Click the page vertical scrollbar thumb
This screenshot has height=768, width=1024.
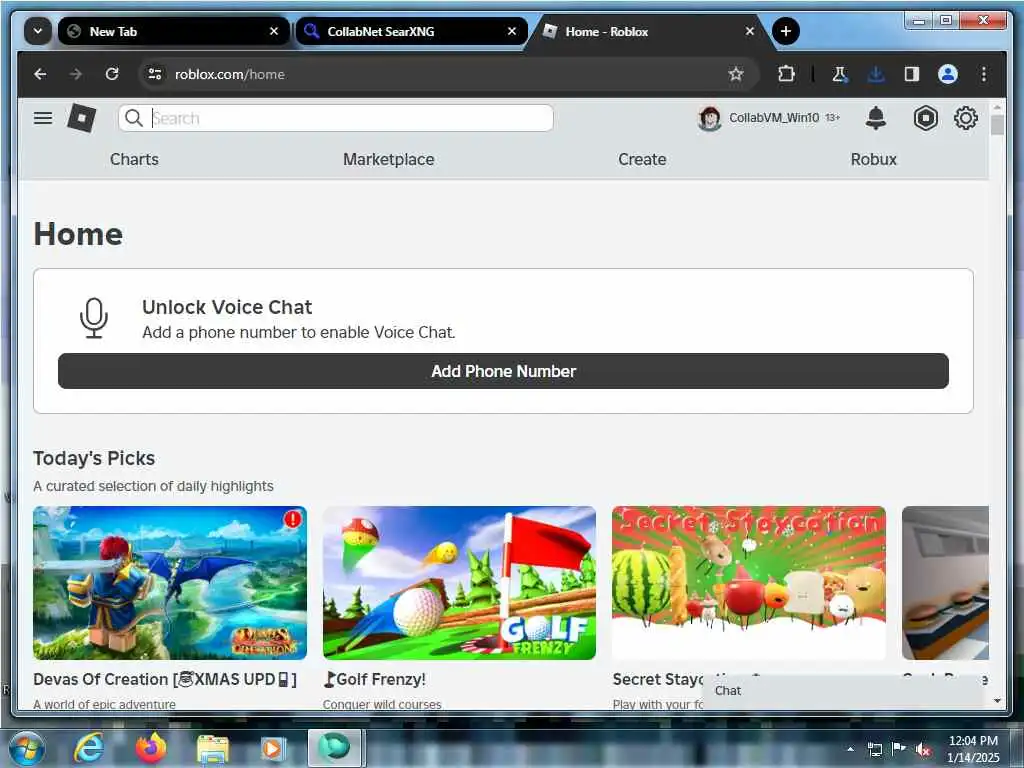997,124
